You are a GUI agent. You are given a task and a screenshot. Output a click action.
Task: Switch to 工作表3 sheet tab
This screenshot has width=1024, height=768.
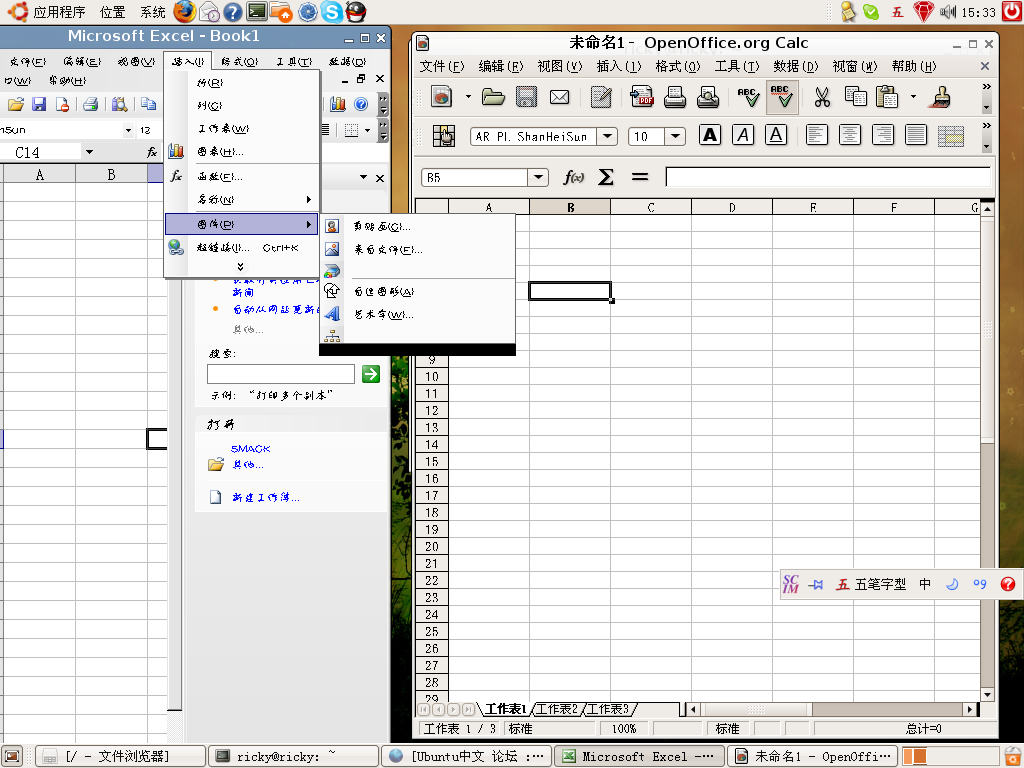tap(608, 709)
